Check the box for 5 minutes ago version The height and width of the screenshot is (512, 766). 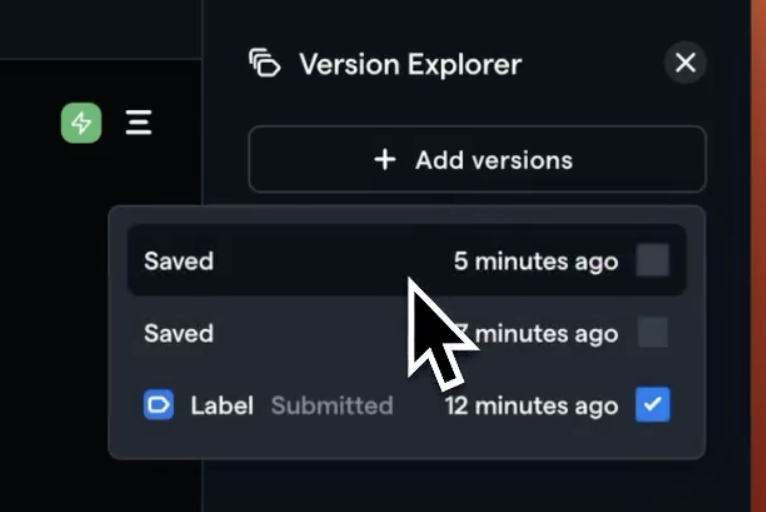coord(653,260)
